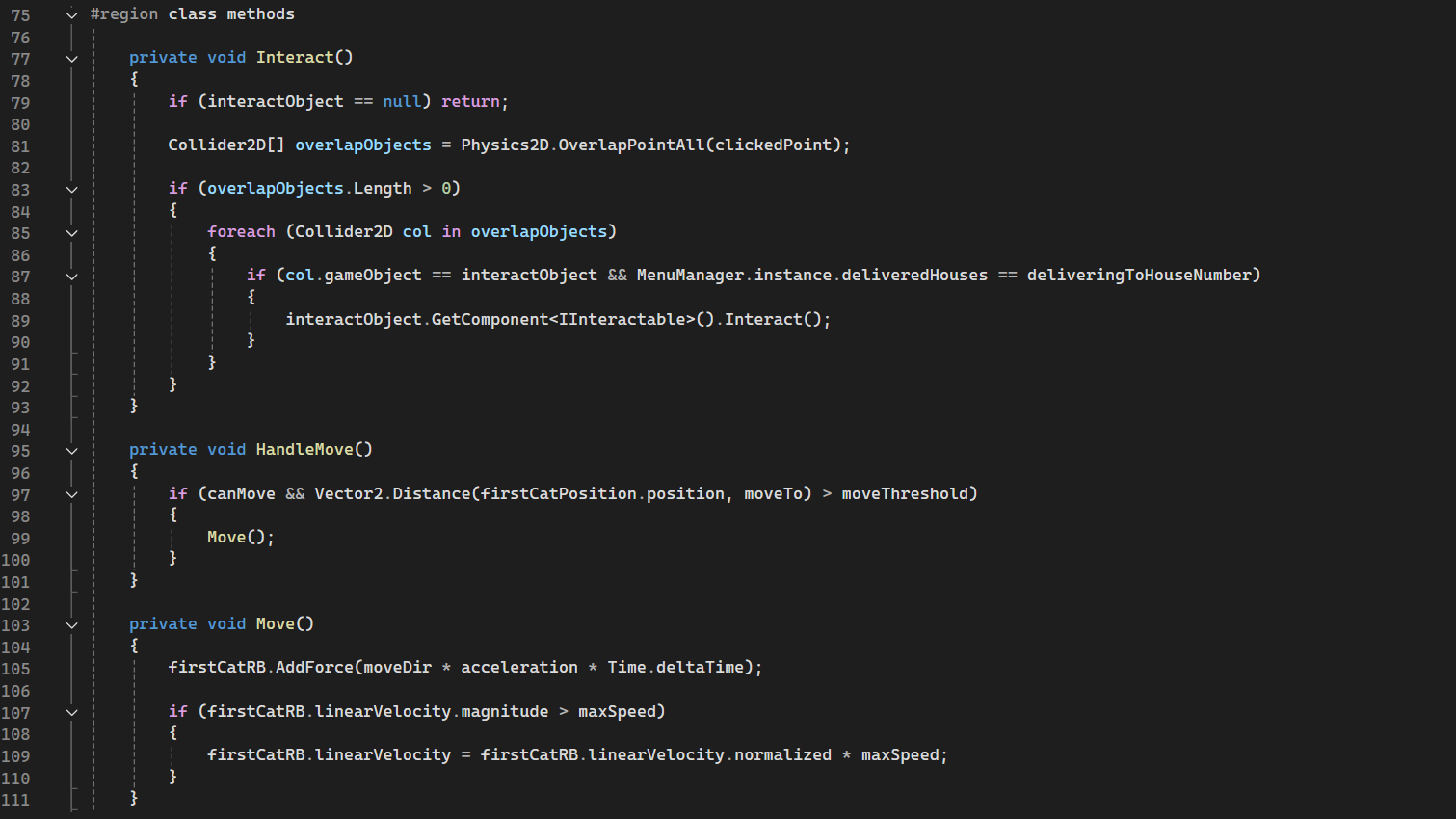Click interactObject on line 79
The image size is (1456, 819).
point(276,102)
